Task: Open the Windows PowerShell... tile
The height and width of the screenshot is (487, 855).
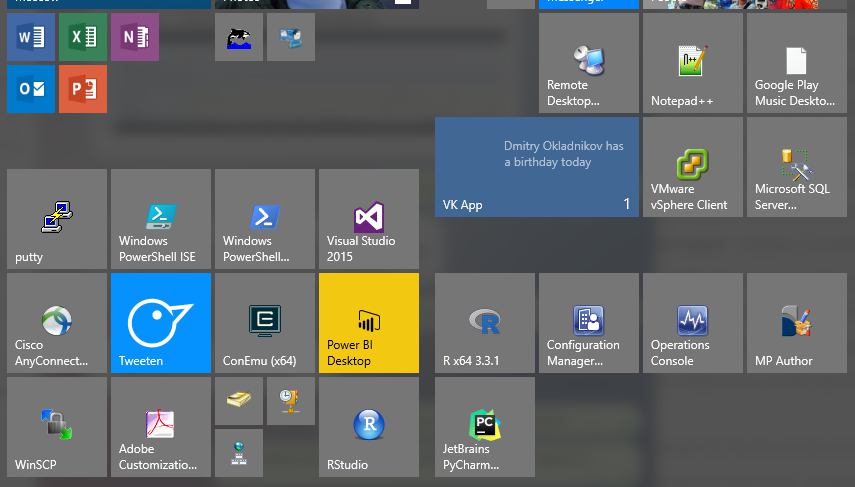Action: click(265, 219)
